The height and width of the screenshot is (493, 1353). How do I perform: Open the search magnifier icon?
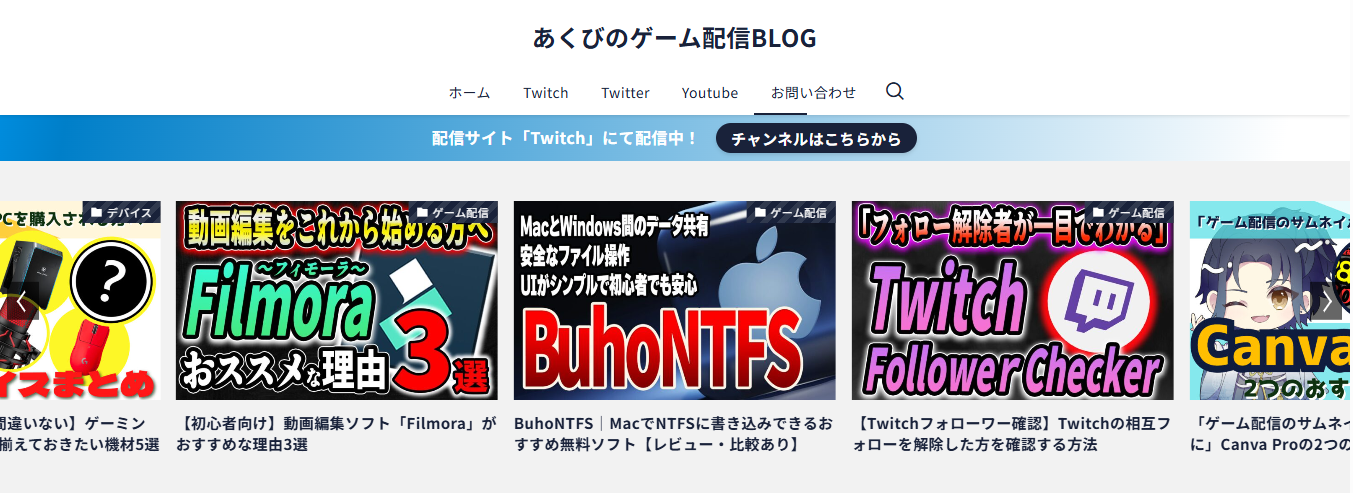tap(895, 91)
